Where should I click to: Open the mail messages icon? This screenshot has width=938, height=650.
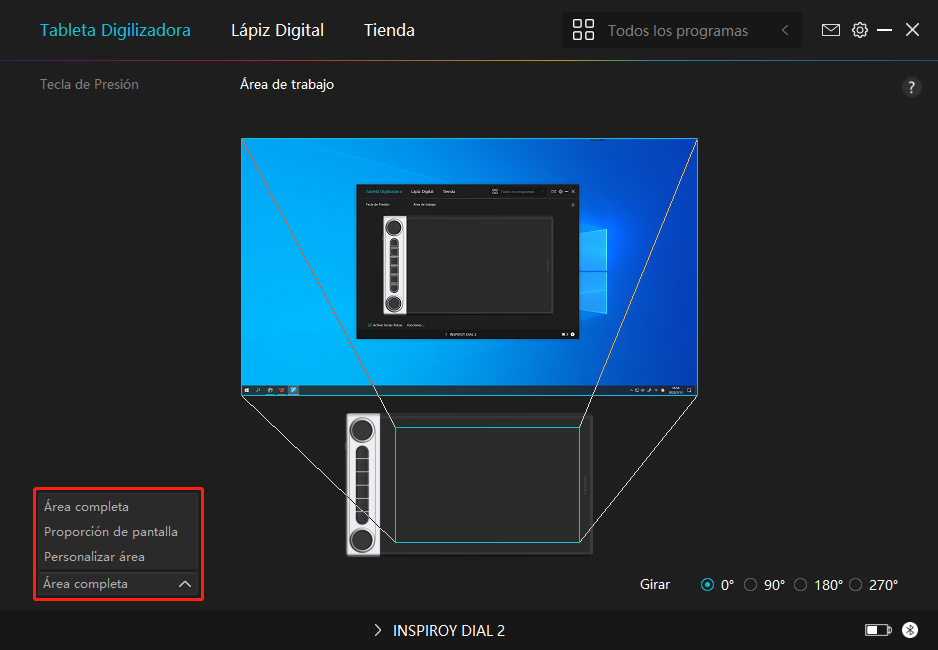pyautogui.click(x=830, y=30)
